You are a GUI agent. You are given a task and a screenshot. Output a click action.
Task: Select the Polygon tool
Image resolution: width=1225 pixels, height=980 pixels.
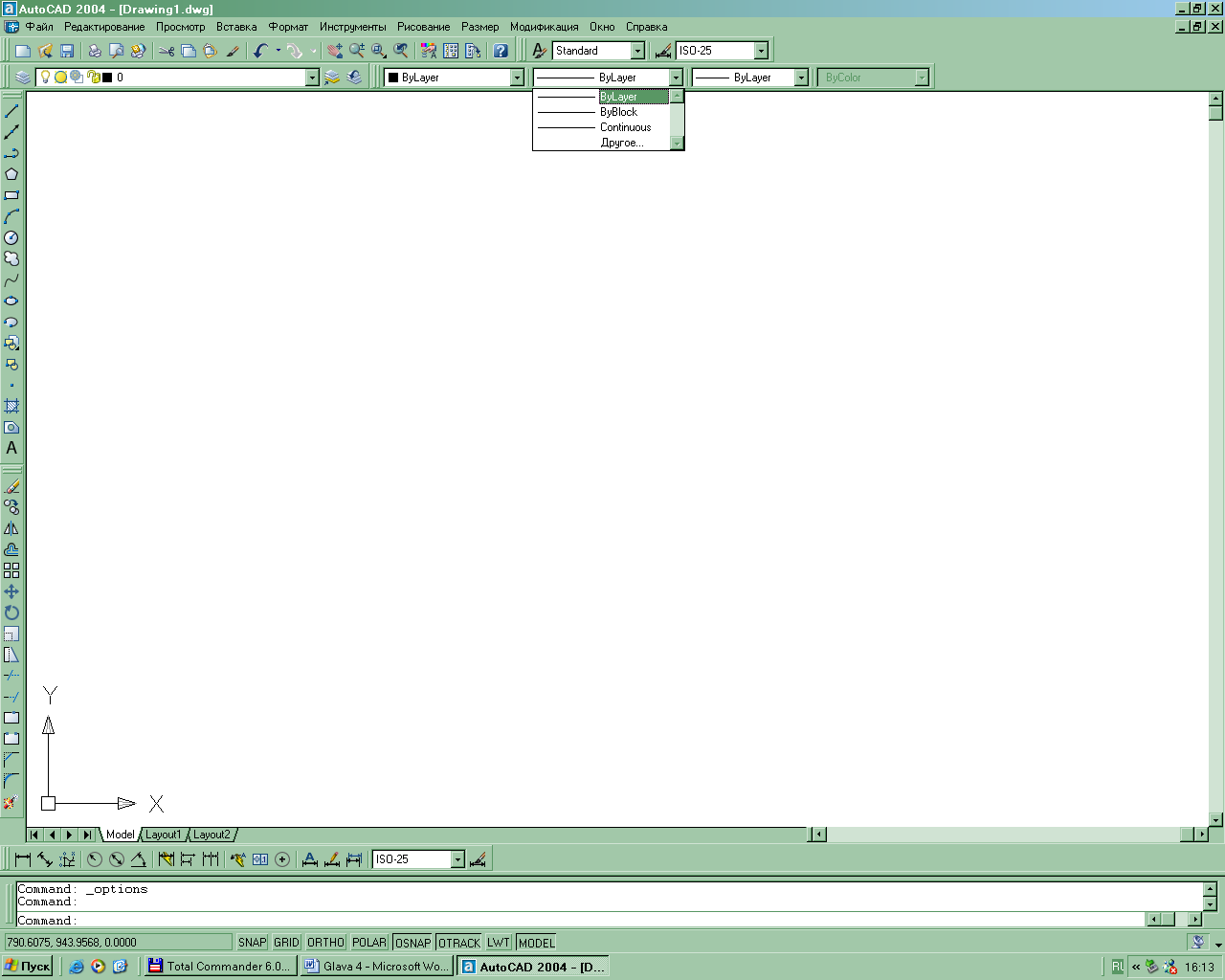(x=11, y=174)
